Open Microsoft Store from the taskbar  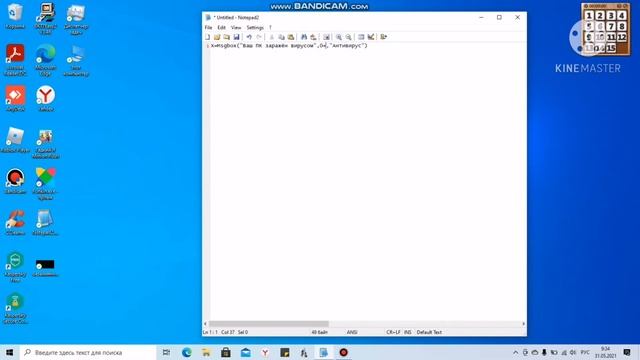[226, 352]
